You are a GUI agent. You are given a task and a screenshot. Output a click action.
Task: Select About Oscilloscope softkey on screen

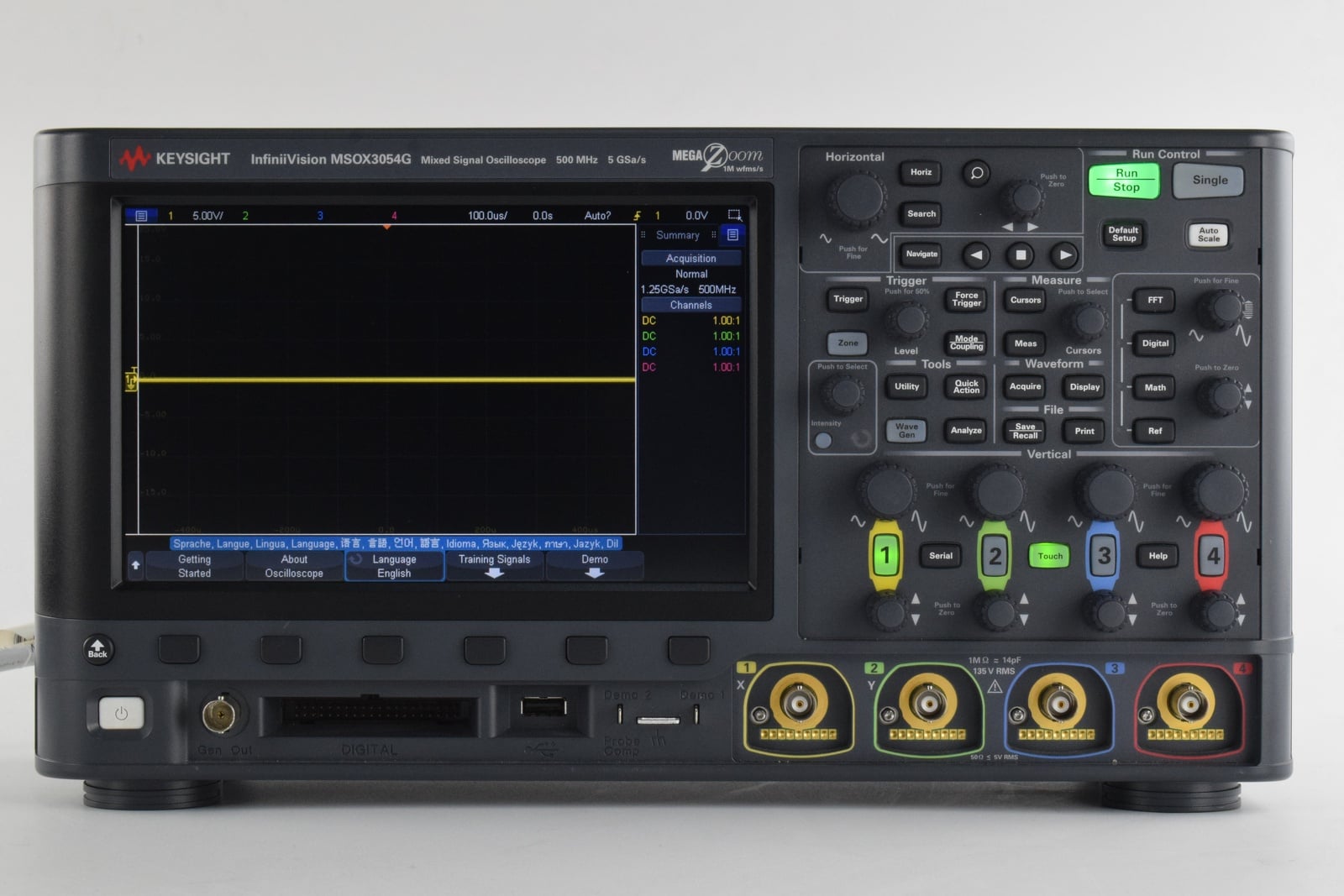point(294,566)
